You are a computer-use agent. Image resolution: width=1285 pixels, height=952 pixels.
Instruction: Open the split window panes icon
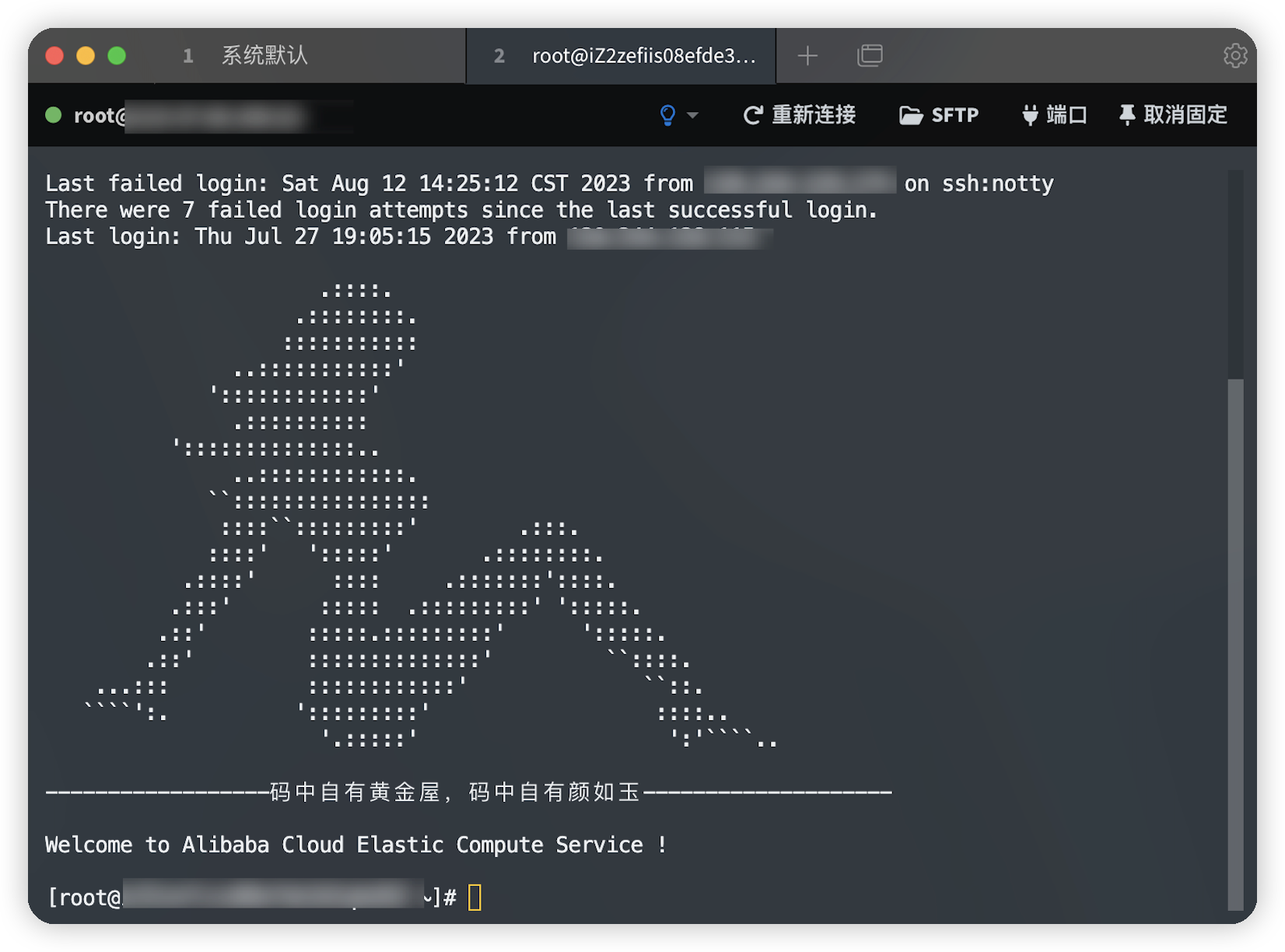[870, 55]
